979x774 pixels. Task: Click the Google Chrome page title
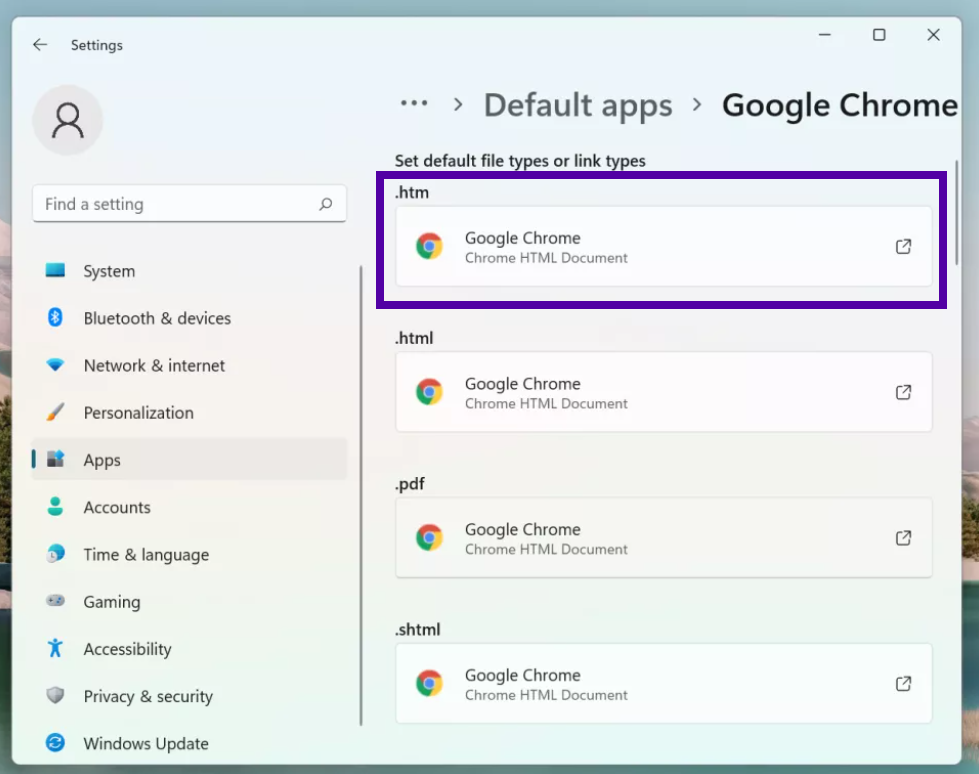(840, 105)
